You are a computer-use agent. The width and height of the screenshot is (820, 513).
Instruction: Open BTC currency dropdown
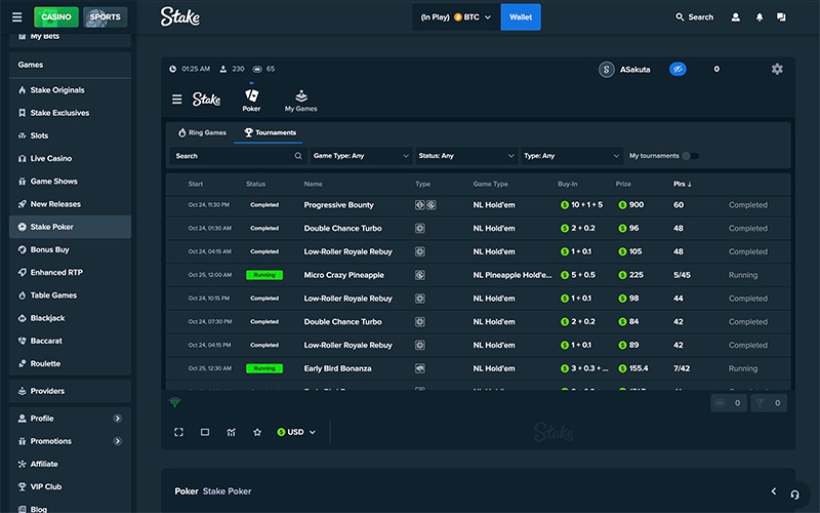456,17
